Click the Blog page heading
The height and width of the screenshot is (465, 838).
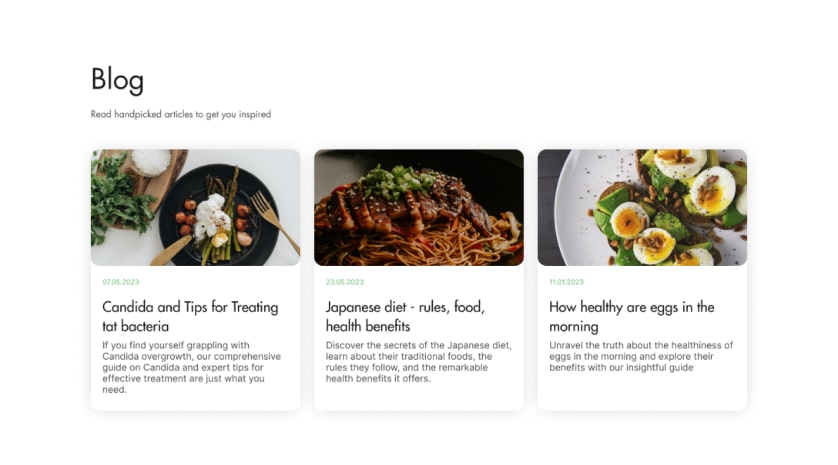[117, 80]
